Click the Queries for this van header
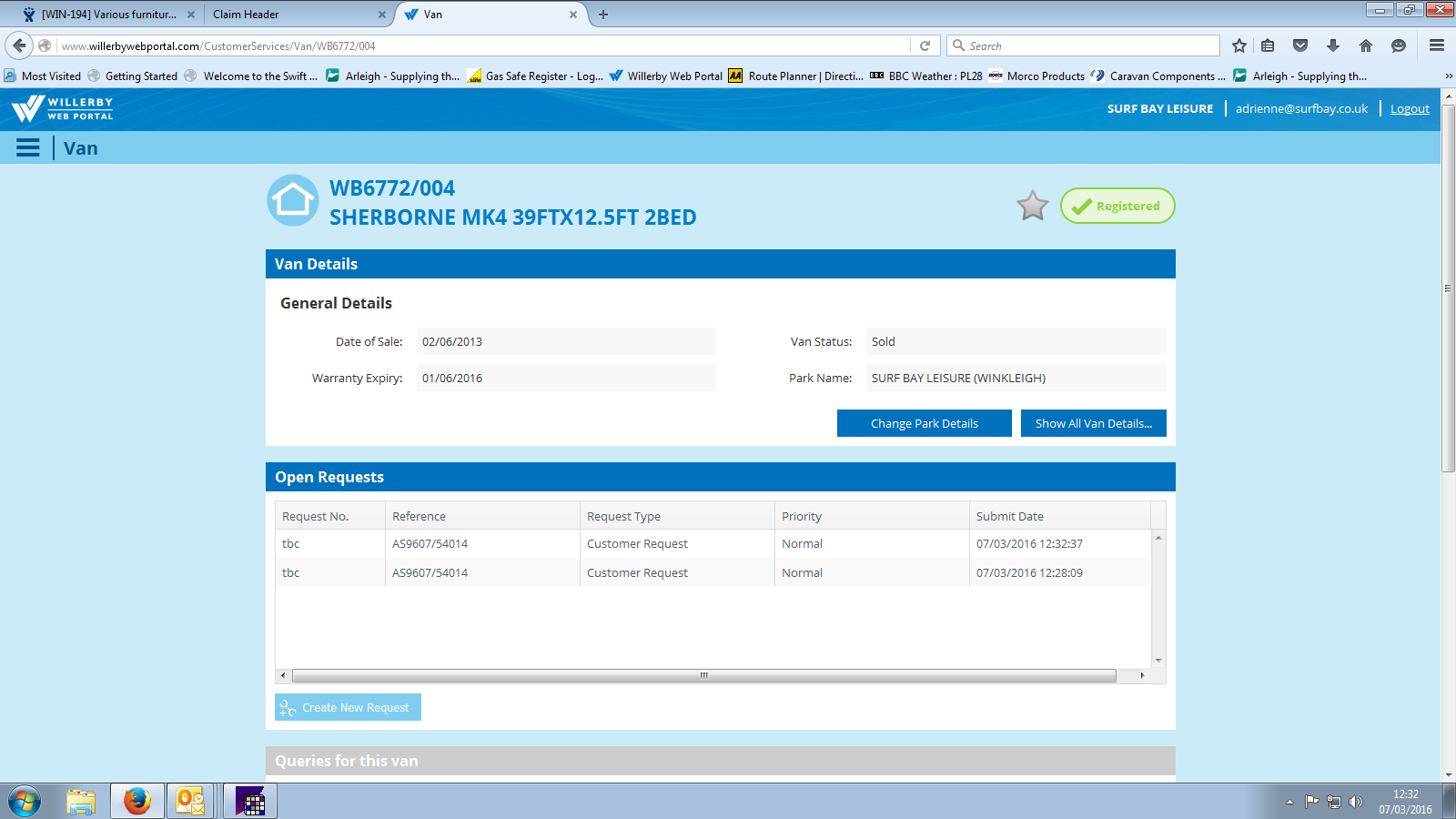This screenshot has height=819, width=1456. 721,761
